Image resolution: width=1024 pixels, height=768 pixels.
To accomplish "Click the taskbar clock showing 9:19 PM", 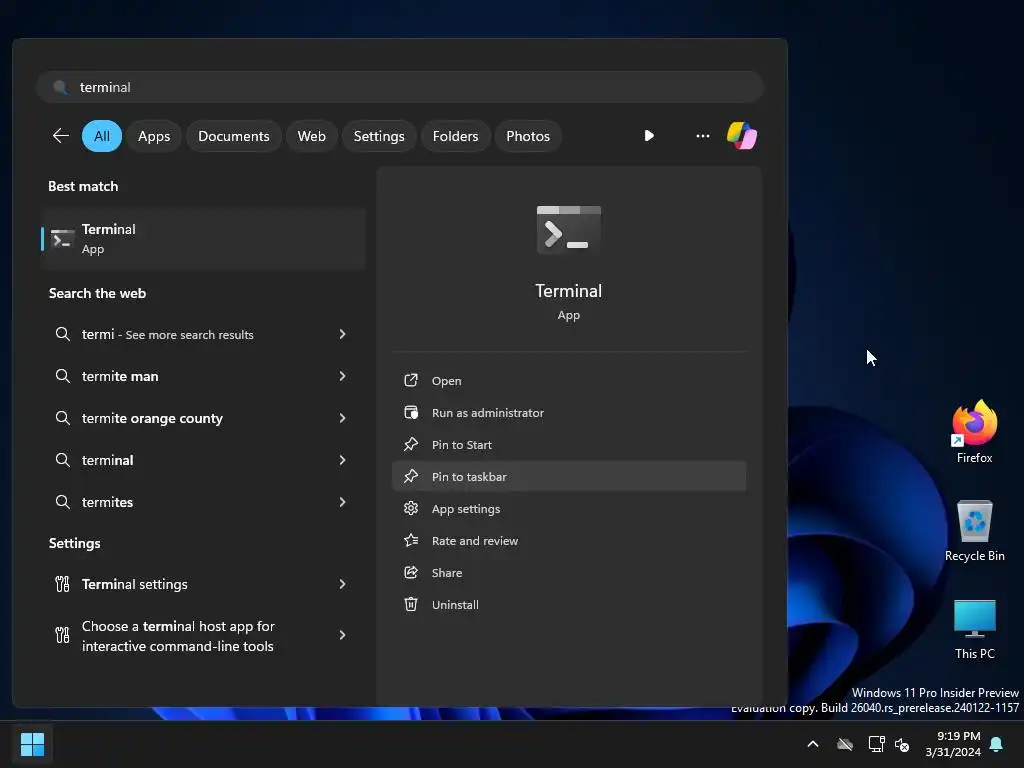I will 953,744.
